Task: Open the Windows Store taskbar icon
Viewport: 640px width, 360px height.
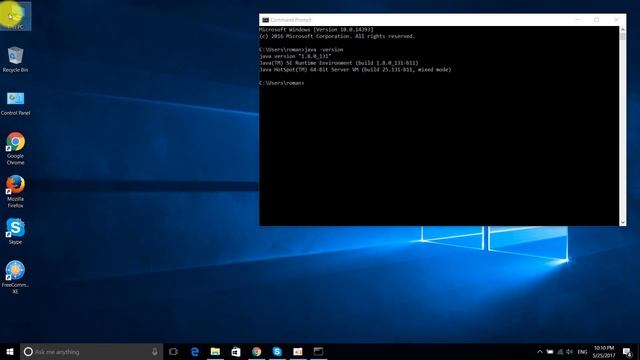Action: click(236, 351)
